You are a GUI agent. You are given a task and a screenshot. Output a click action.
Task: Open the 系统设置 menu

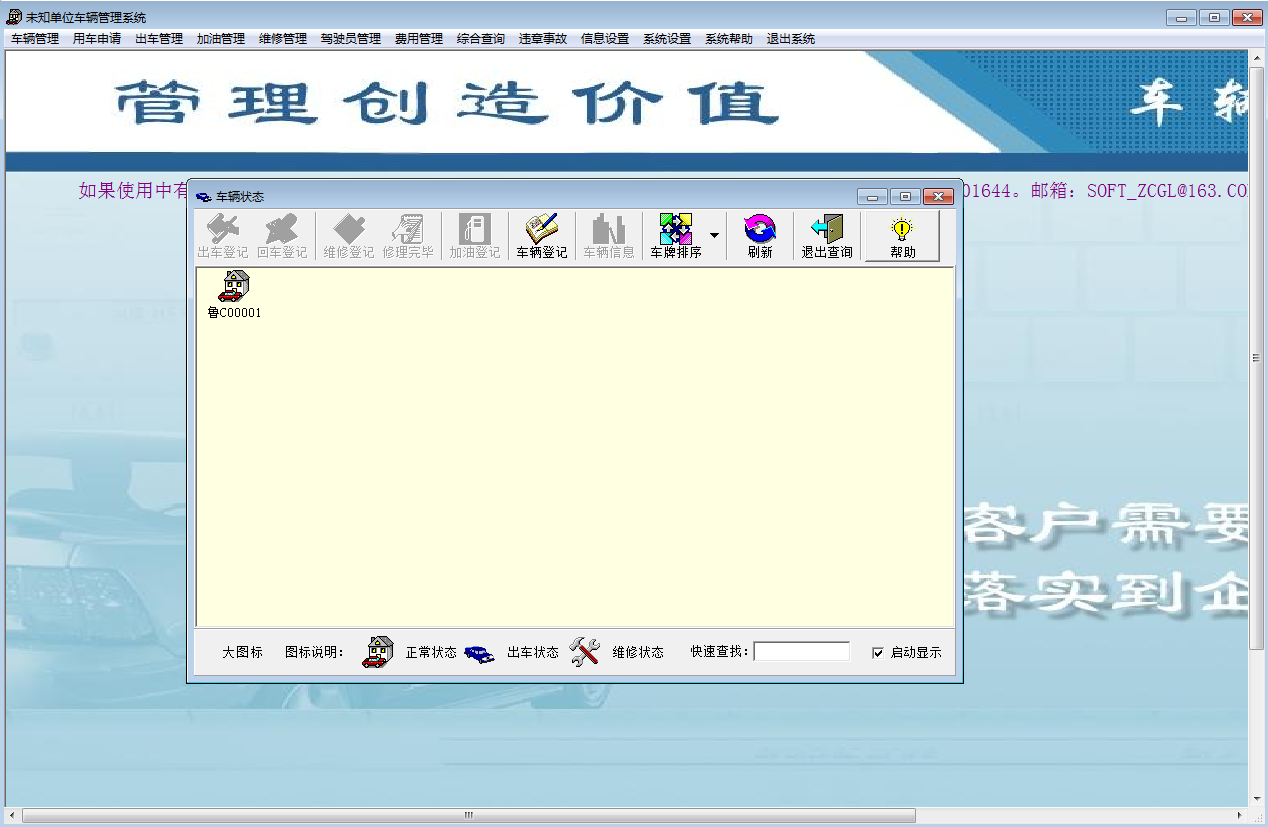tap(667, 39)
